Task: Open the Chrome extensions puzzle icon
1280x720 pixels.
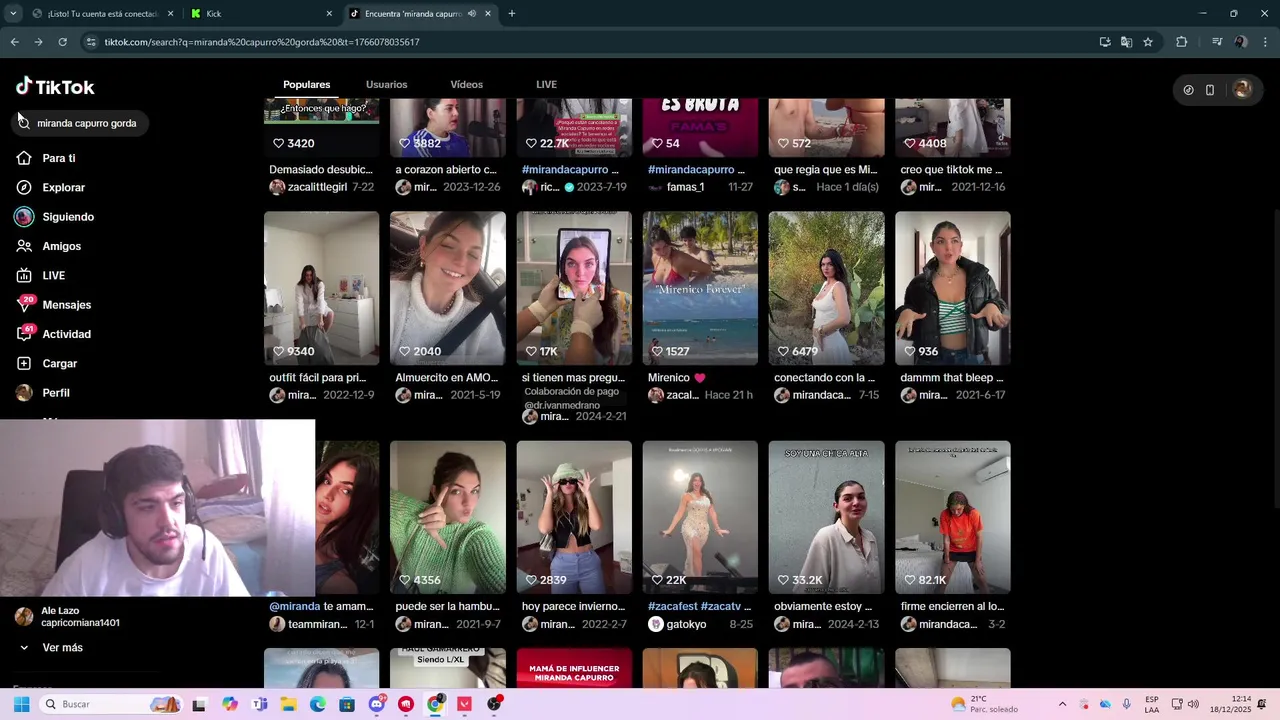Action: coord(1182,42)
